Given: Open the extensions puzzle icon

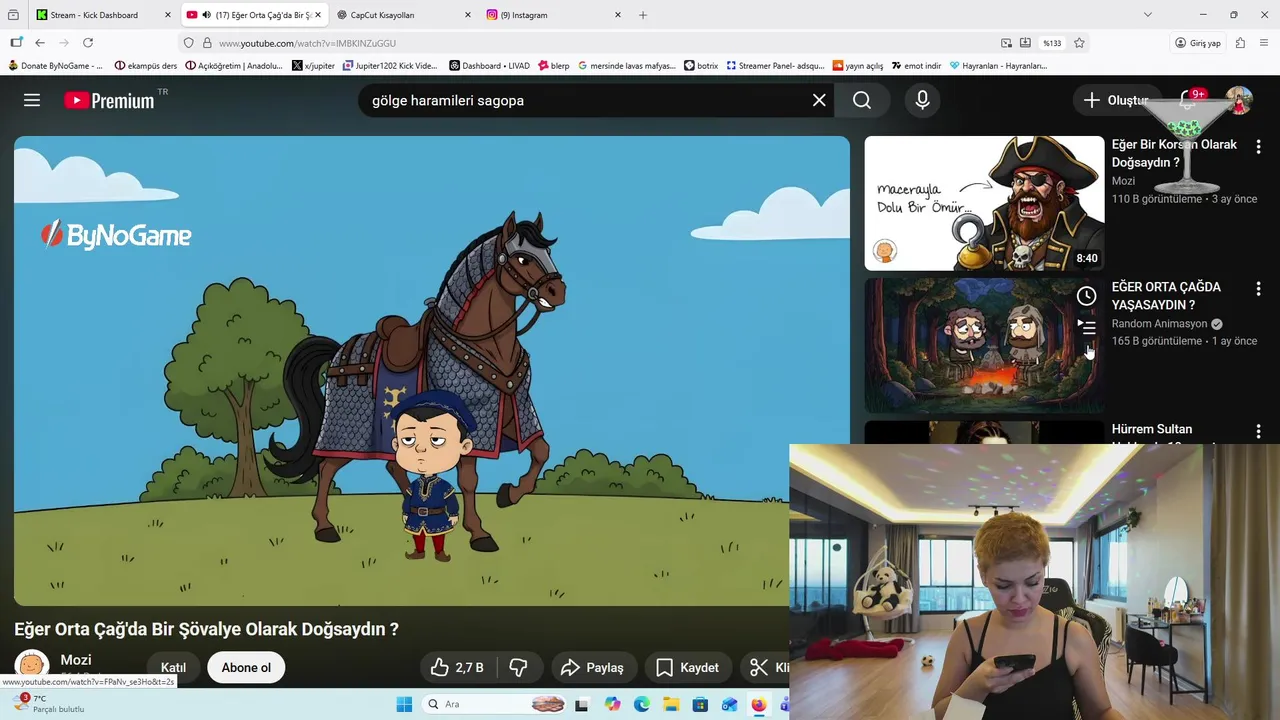Looking at the screenshot, I should (1240, 43).
